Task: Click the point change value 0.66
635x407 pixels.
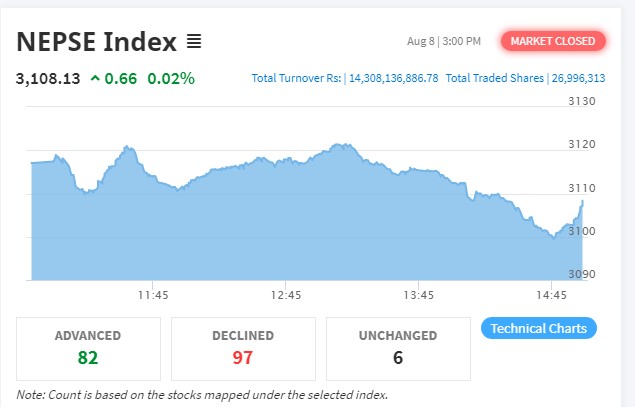Action: click(x=120, y=78)
